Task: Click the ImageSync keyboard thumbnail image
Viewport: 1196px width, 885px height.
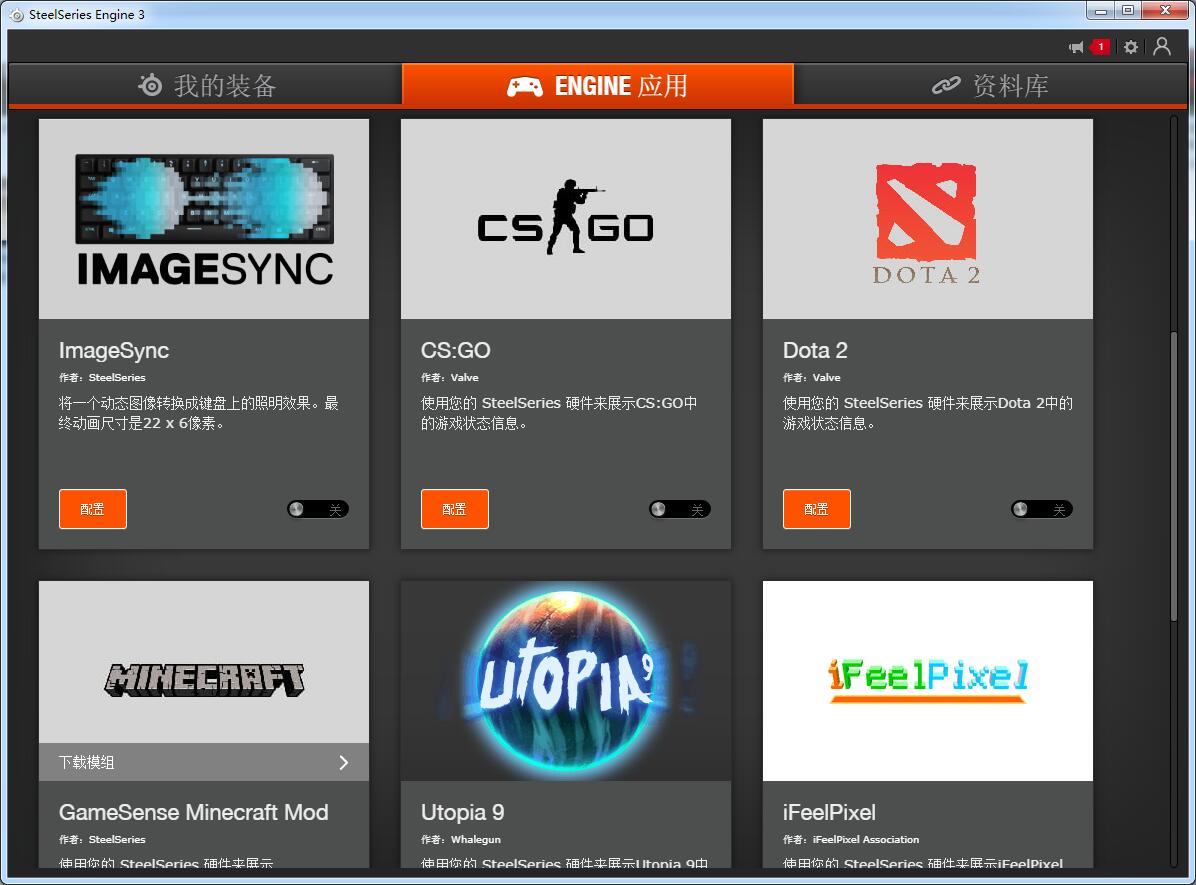Action: 204,219
